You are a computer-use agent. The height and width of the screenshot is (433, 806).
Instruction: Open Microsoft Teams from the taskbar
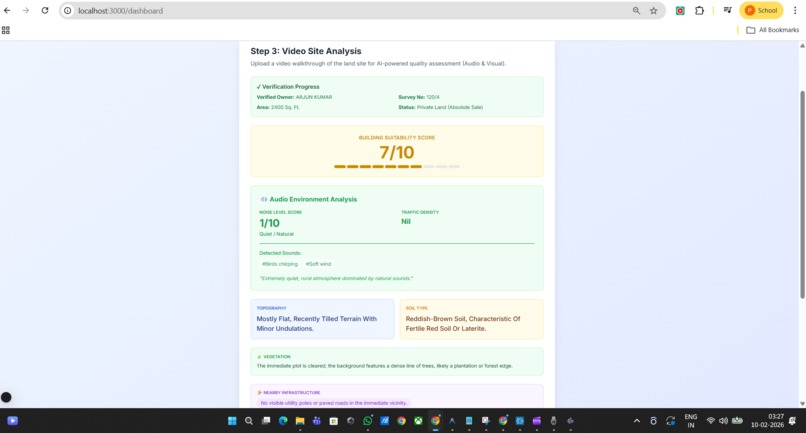[317, 421]
